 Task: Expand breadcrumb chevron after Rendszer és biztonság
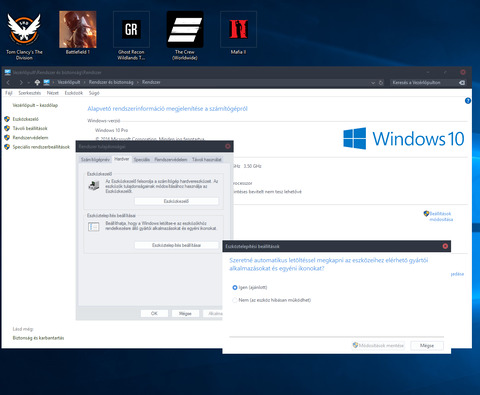click(x=138, y=82)
